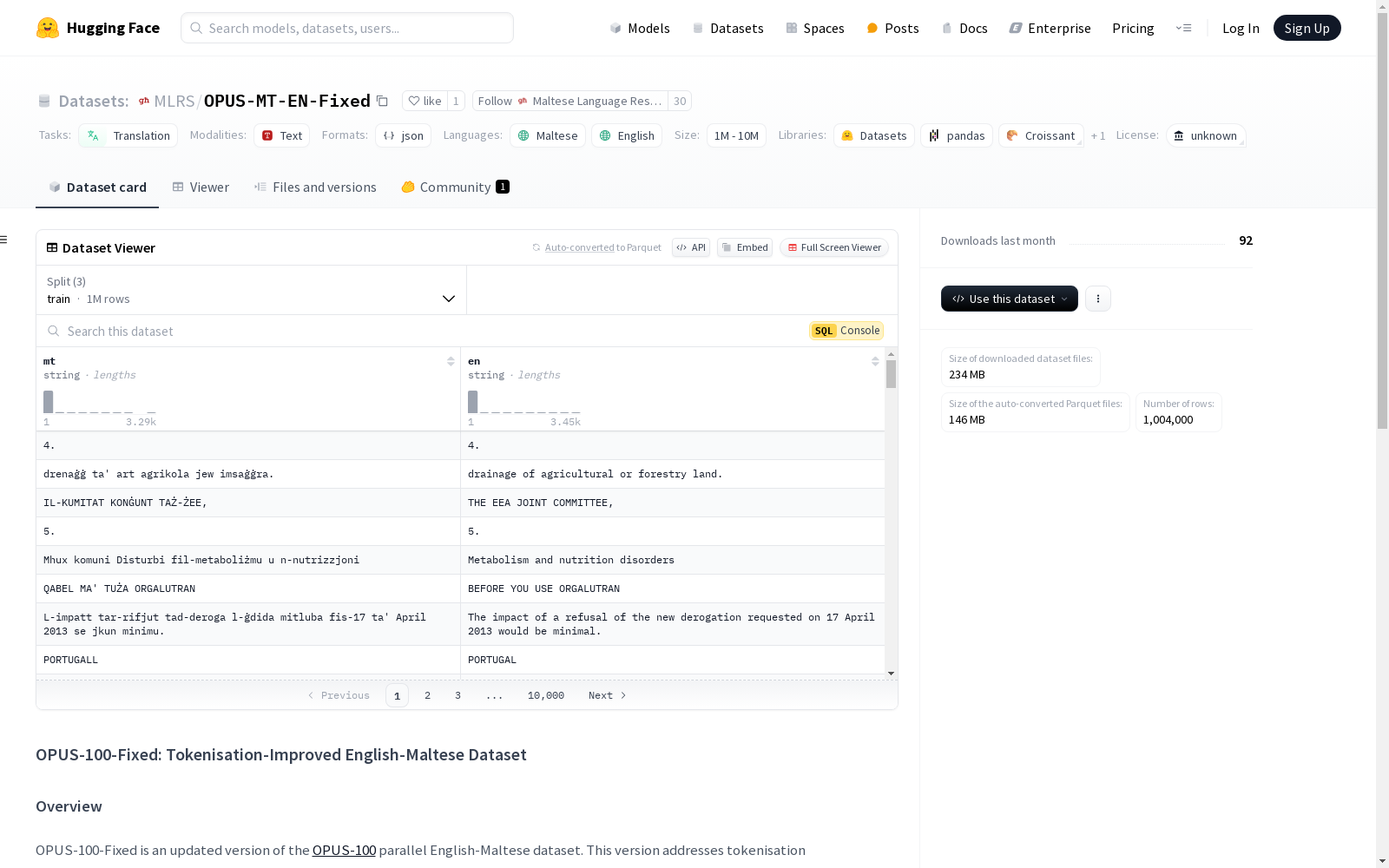Select cell 'QABEL MA' TUŻA ORGALUTRAN'
This screenshot has width=1389, height=868.
tap(248, 589)
